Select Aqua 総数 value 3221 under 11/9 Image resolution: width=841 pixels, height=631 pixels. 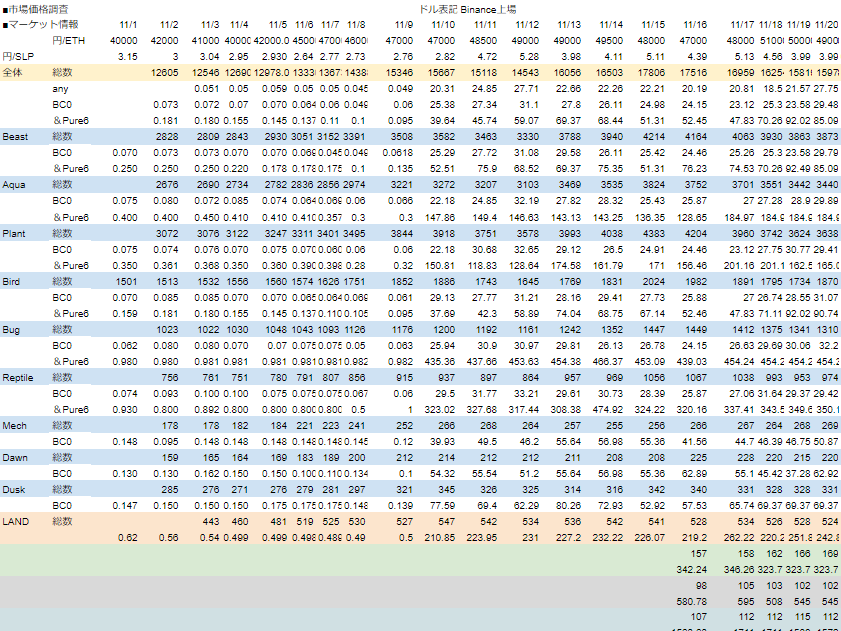pyautogui.click(x=401, y=186)
